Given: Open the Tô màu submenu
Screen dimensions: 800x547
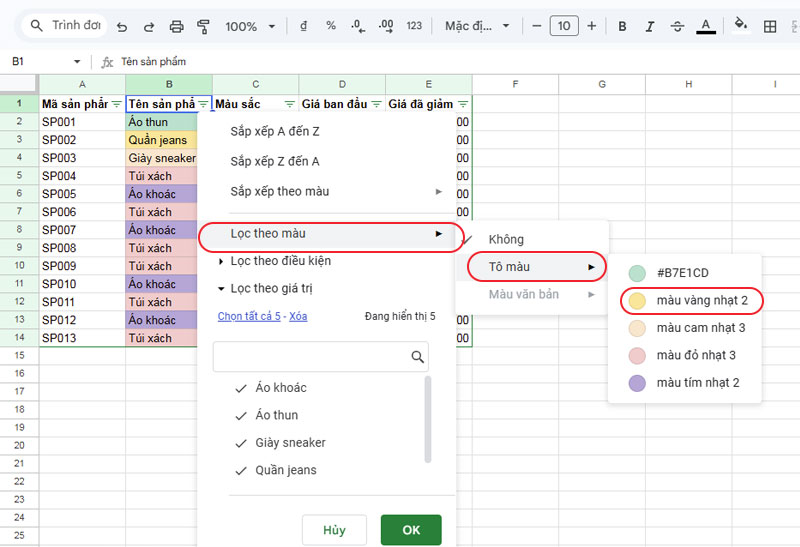Looking at the screenshot, I should (537, 267).
